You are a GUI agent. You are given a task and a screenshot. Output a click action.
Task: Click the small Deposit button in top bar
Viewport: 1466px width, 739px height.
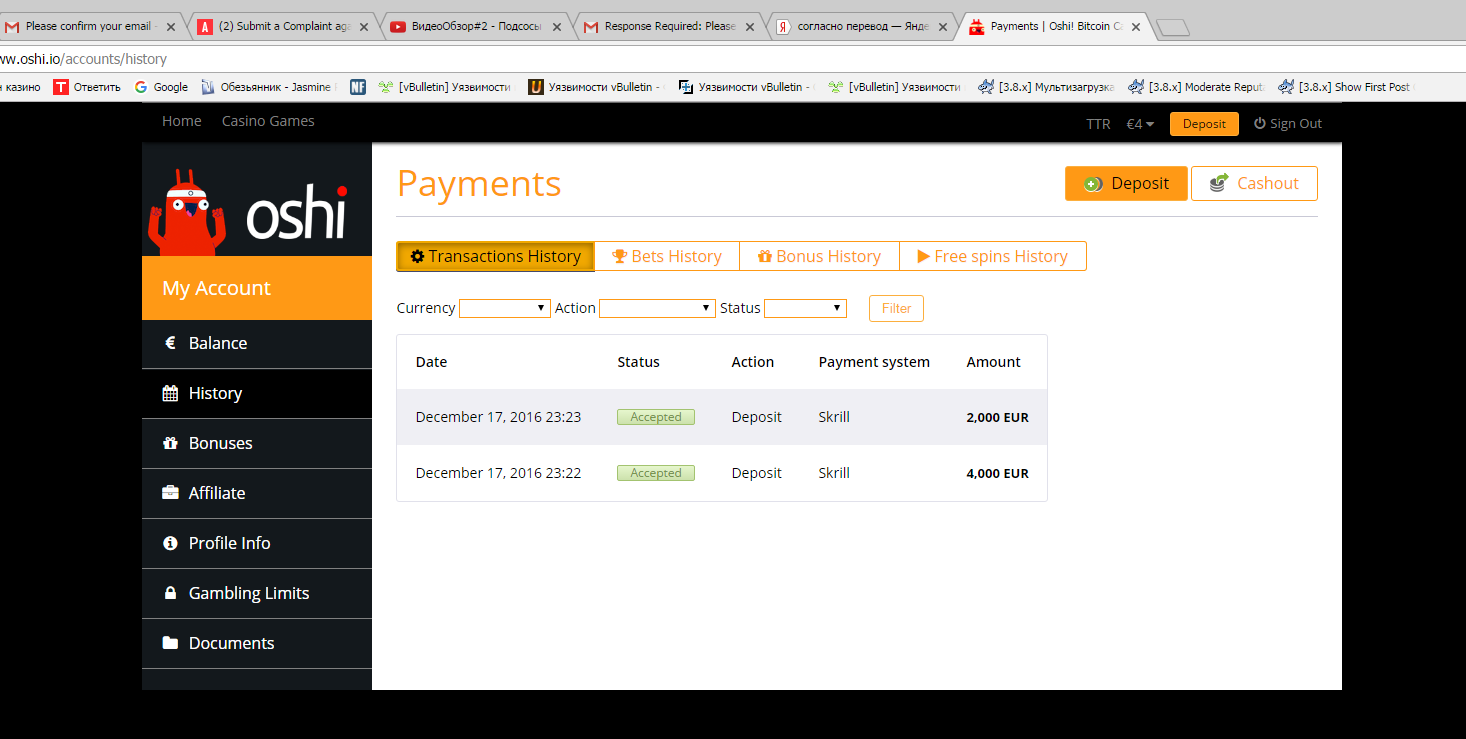point(1204,123)
